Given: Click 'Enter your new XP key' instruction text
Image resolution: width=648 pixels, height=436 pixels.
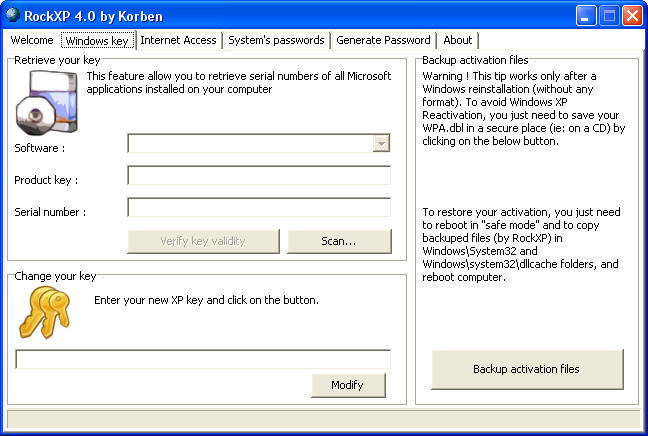Looking at the screenshot, I should 206,300.
